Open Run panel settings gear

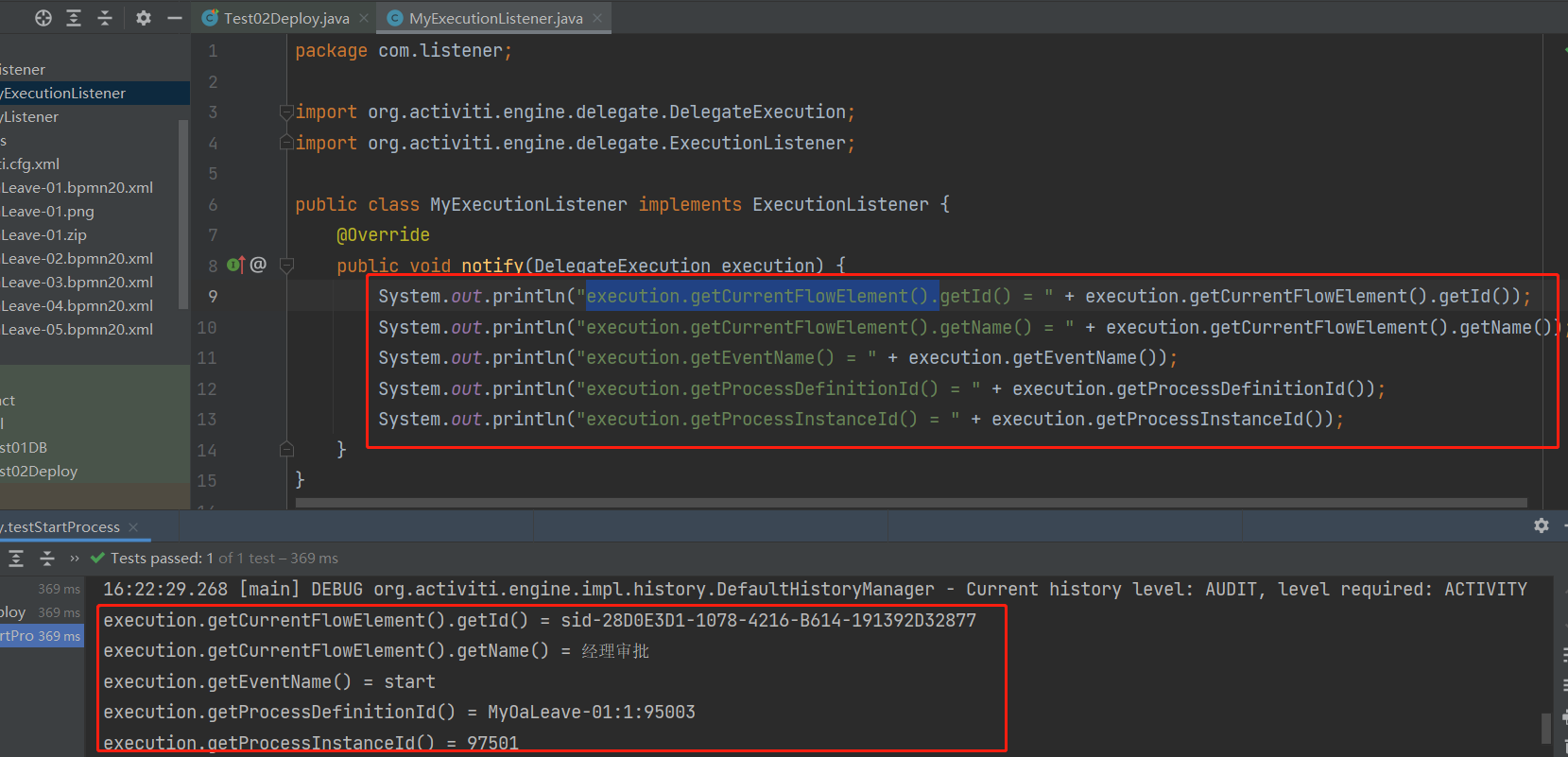click(x=1542, y=525)
